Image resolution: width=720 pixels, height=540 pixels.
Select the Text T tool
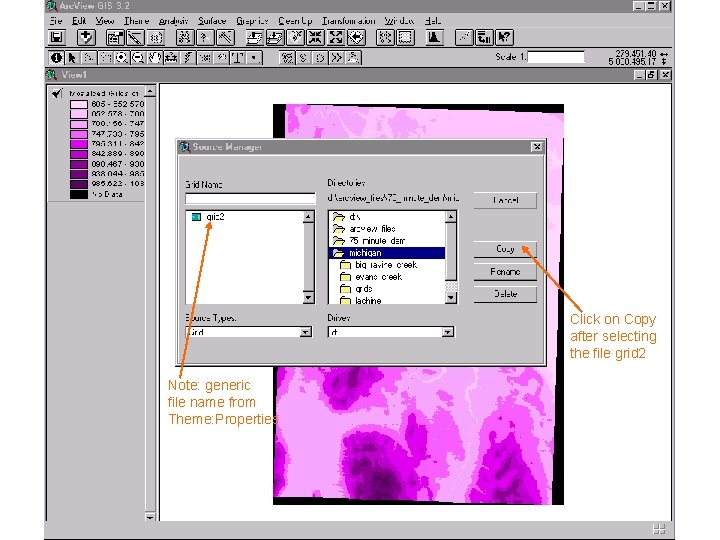237,58
